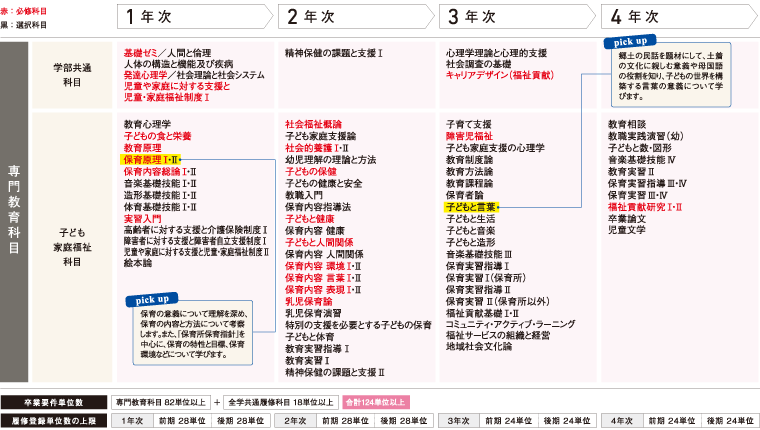Click 実習入門 course text
Viewport: 760px width, 430px height.
point(142,219)
